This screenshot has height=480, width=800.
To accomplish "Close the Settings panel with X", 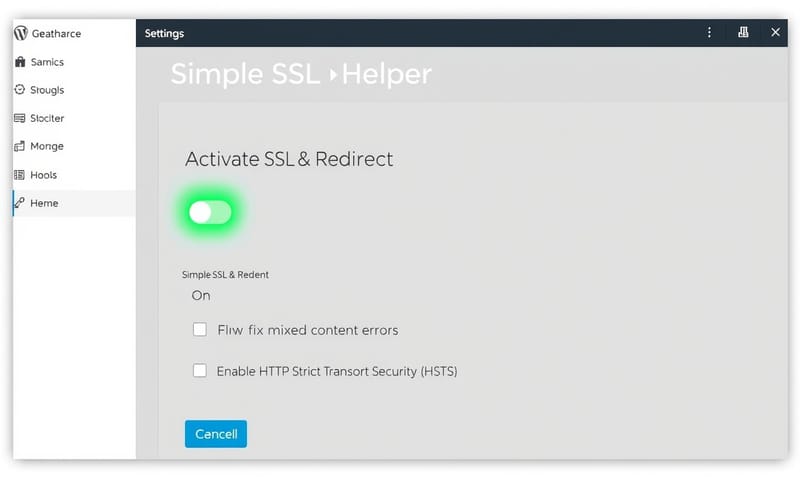I will [x=775, y=33].
